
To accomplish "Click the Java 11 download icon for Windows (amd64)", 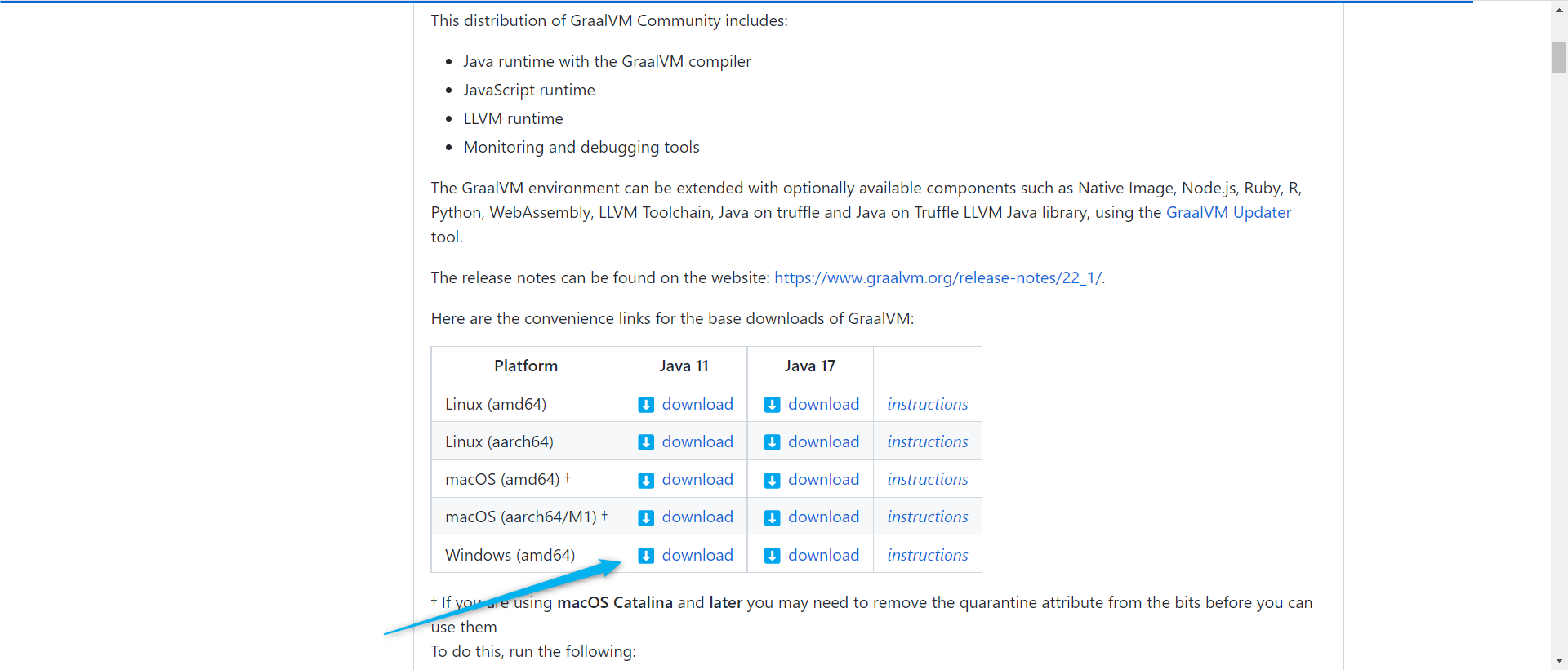I will click(646, 556).
